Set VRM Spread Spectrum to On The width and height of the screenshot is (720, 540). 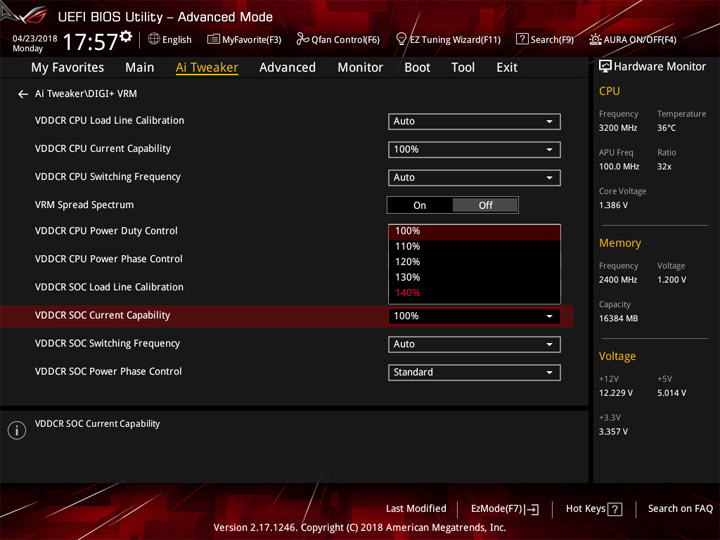(420, 205)
